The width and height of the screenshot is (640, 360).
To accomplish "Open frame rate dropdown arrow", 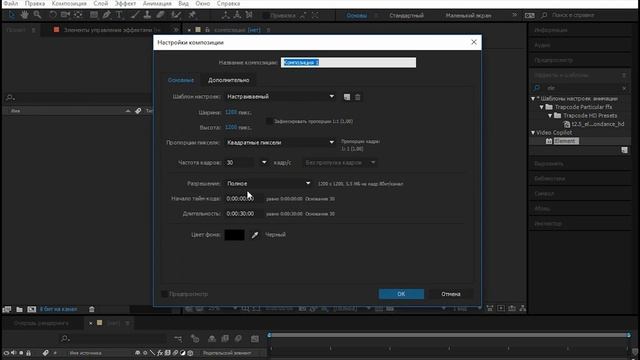I will [264, 162].
